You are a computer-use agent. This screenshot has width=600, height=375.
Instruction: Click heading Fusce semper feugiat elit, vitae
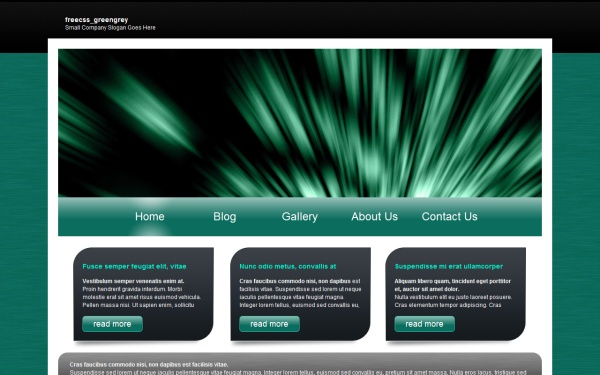(x=134, y=266)
